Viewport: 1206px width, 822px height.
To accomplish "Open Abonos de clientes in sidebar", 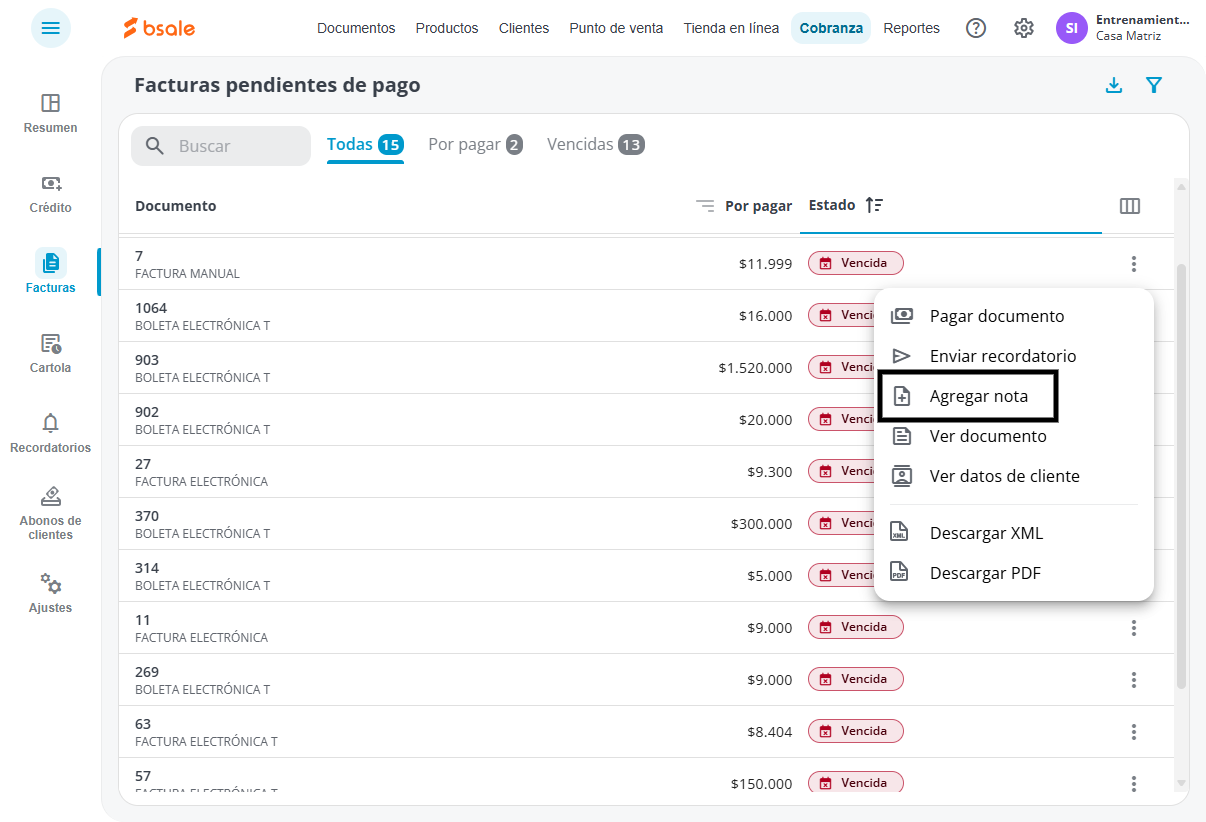I will (51, 513).
